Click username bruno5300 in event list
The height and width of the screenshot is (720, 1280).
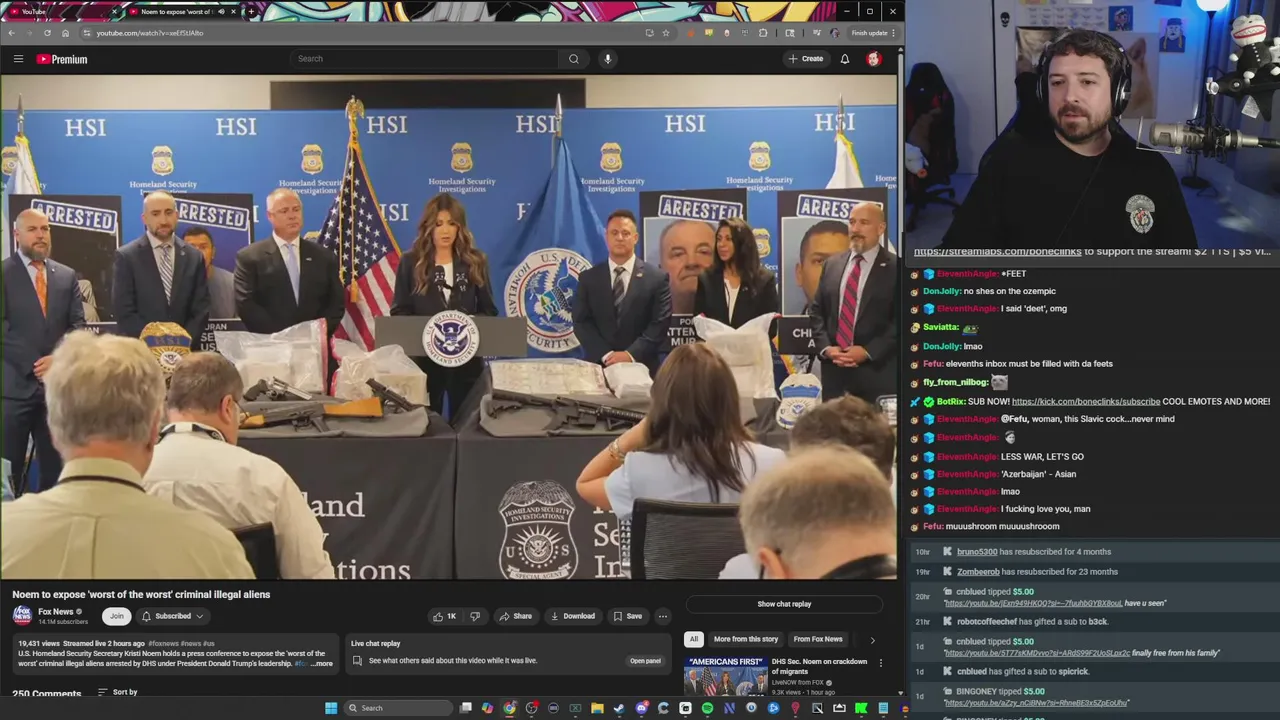click(977, 552)
